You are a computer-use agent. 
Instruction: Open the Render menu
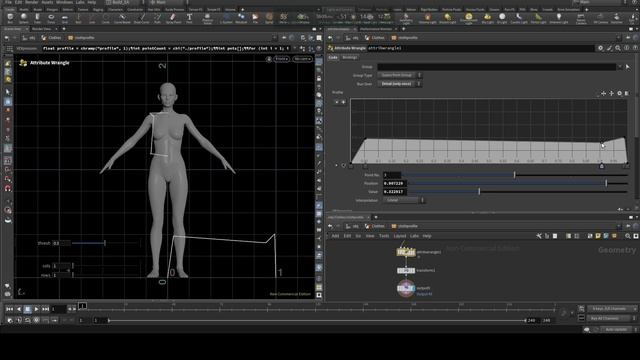(x=31, y=2)
